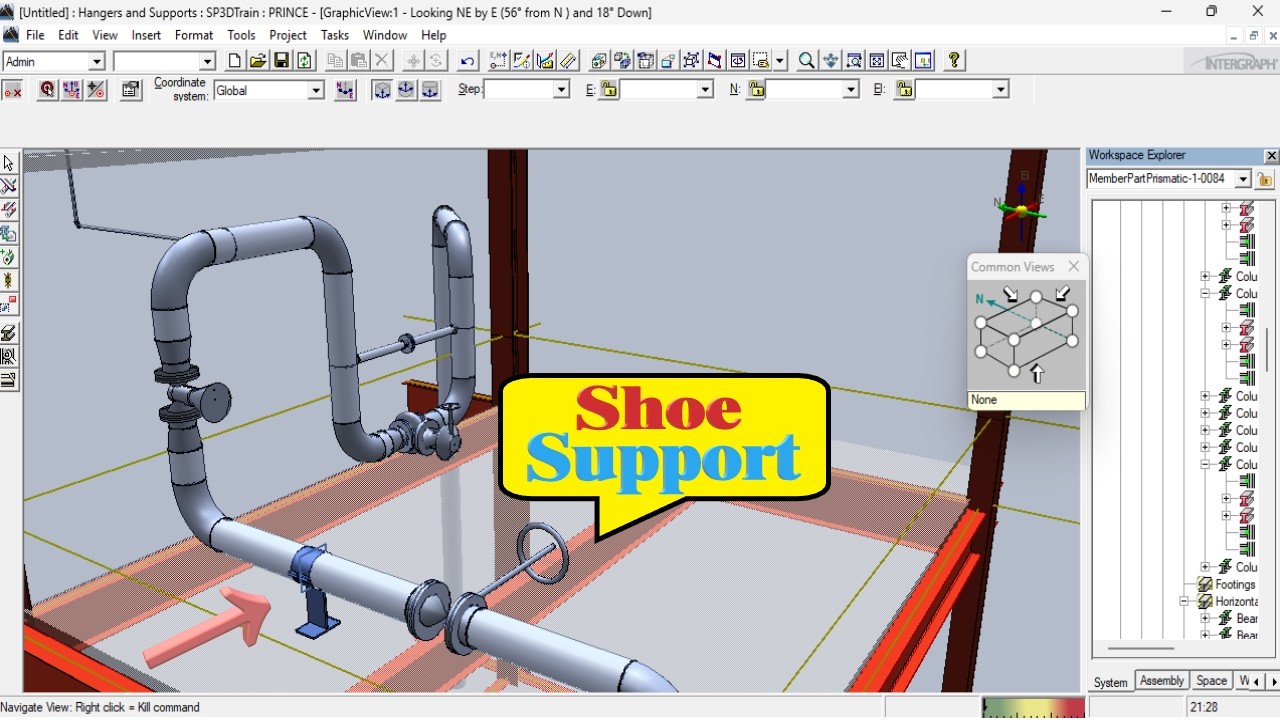Image resolution: width=1280 pixels, height=720 pixels.
Task: Select the Footings tree item
Action: click(x=1235, y=585)
